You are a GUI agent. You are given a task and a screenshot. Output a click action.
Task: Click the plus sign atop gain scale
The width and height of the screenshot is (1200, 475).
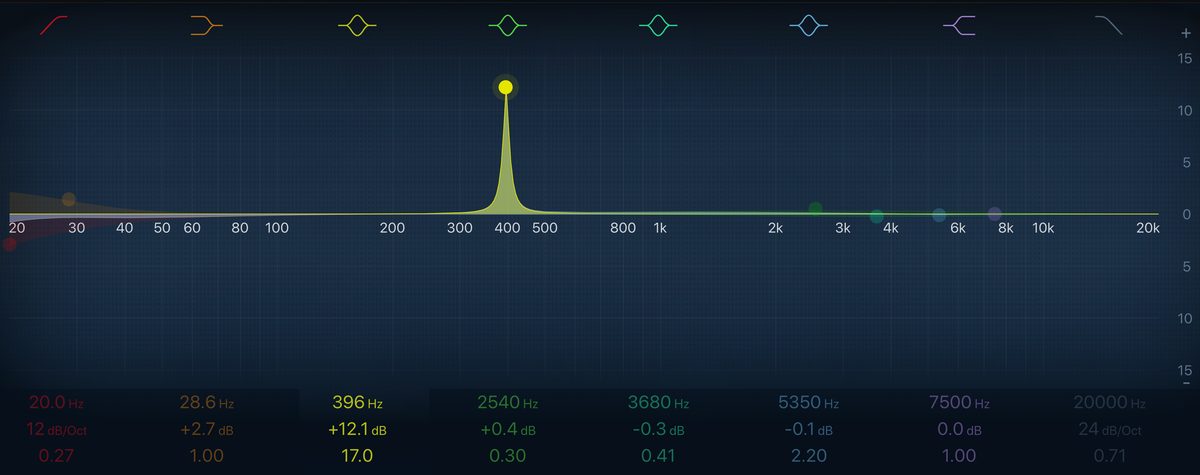1185,33
